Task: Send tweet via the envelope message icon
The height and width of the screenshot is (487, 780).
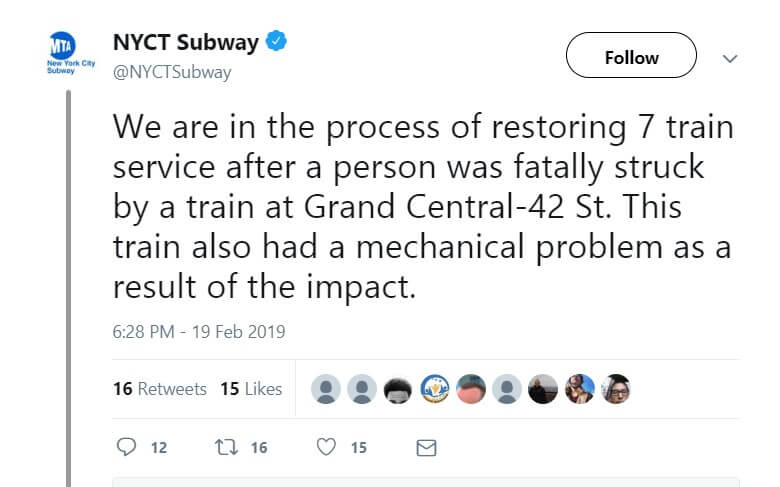Action: [426, 448]
